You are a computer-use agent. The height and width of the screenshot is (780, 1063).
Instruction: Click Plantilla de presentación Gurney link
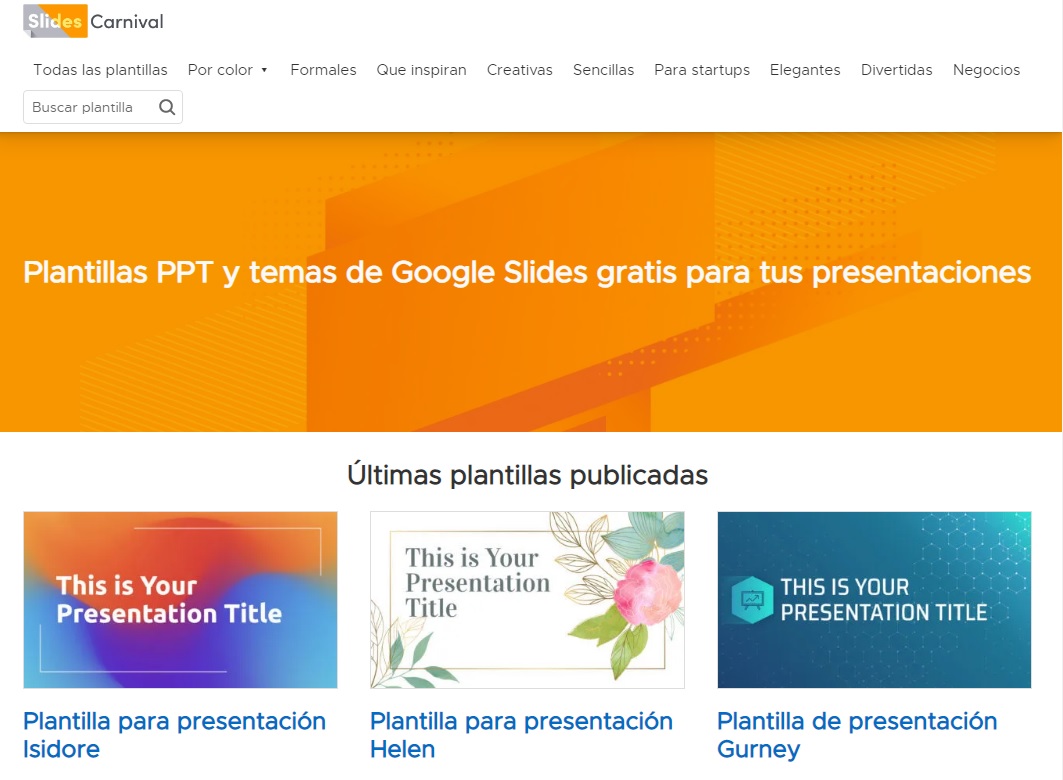tap(858, 735)
